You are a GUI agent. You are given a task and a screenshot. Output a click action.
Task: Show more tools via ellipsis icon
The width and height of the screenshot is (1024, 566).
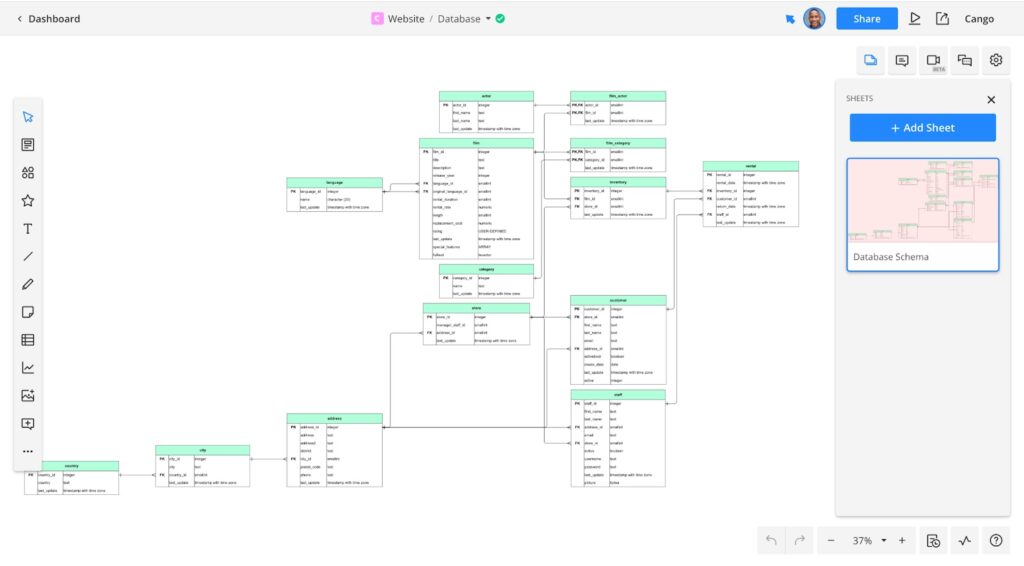click(28, 451)
